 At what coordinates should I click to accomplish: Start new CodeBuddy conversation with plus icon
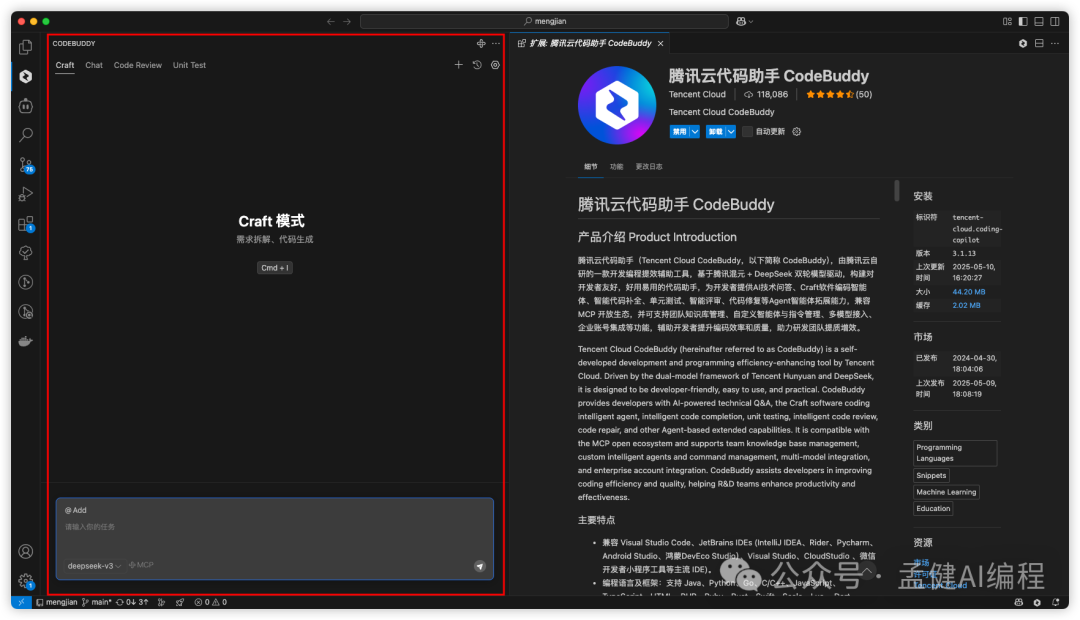(459, 65)
